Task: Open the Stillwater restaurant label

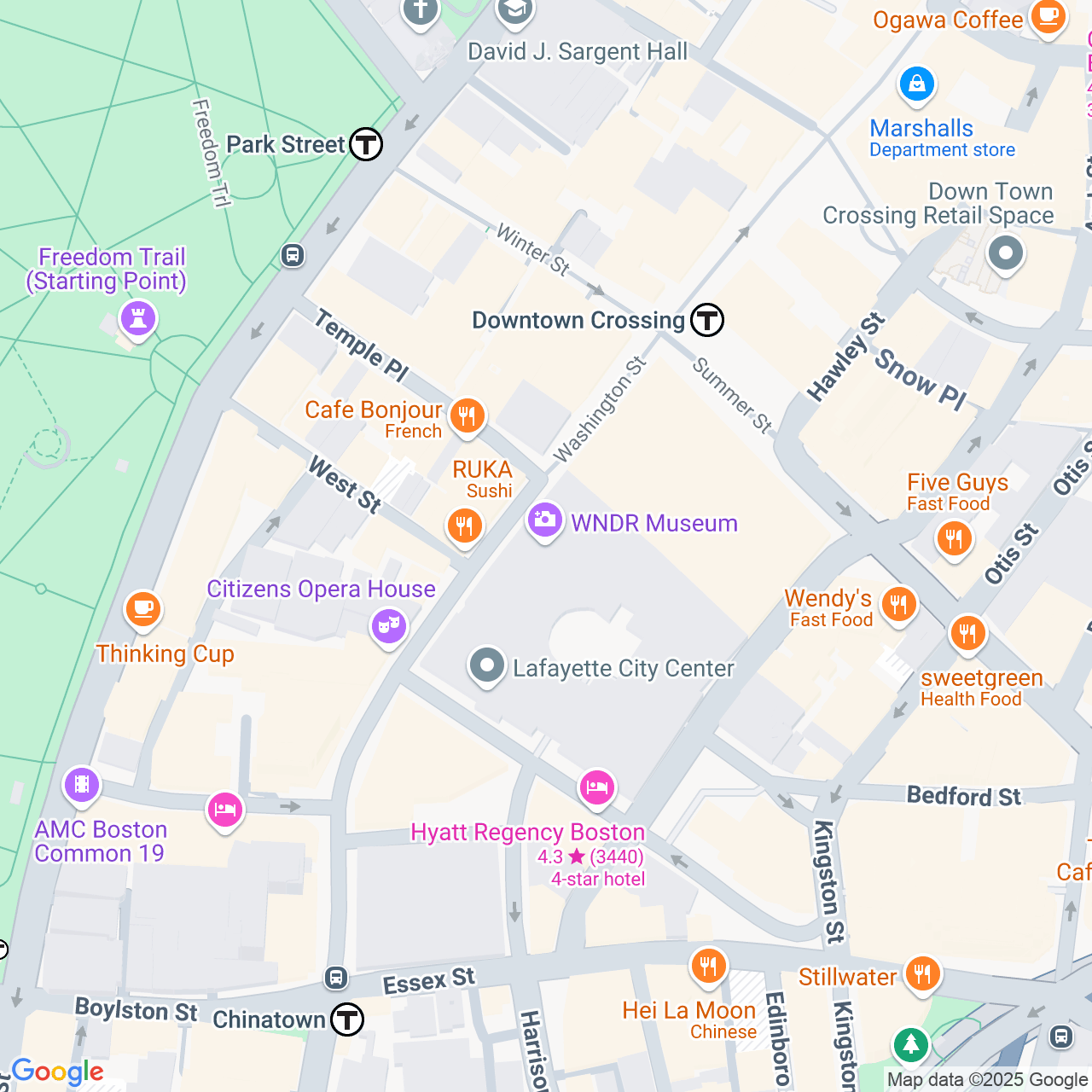Action: (x=847, y=977)
